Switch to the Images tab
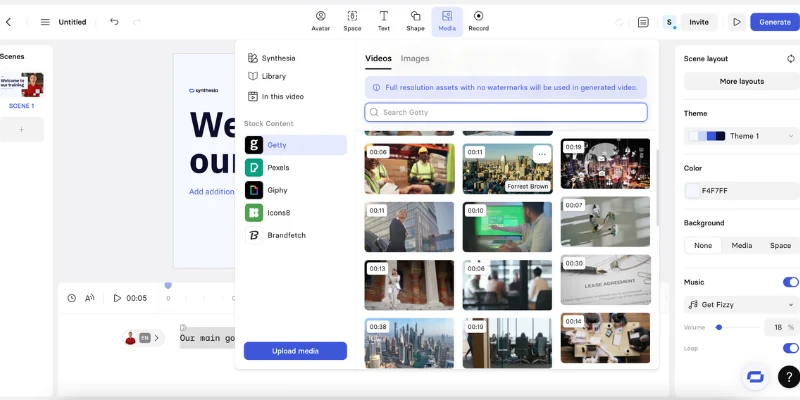The image size is (800, 400). point(415,58)
